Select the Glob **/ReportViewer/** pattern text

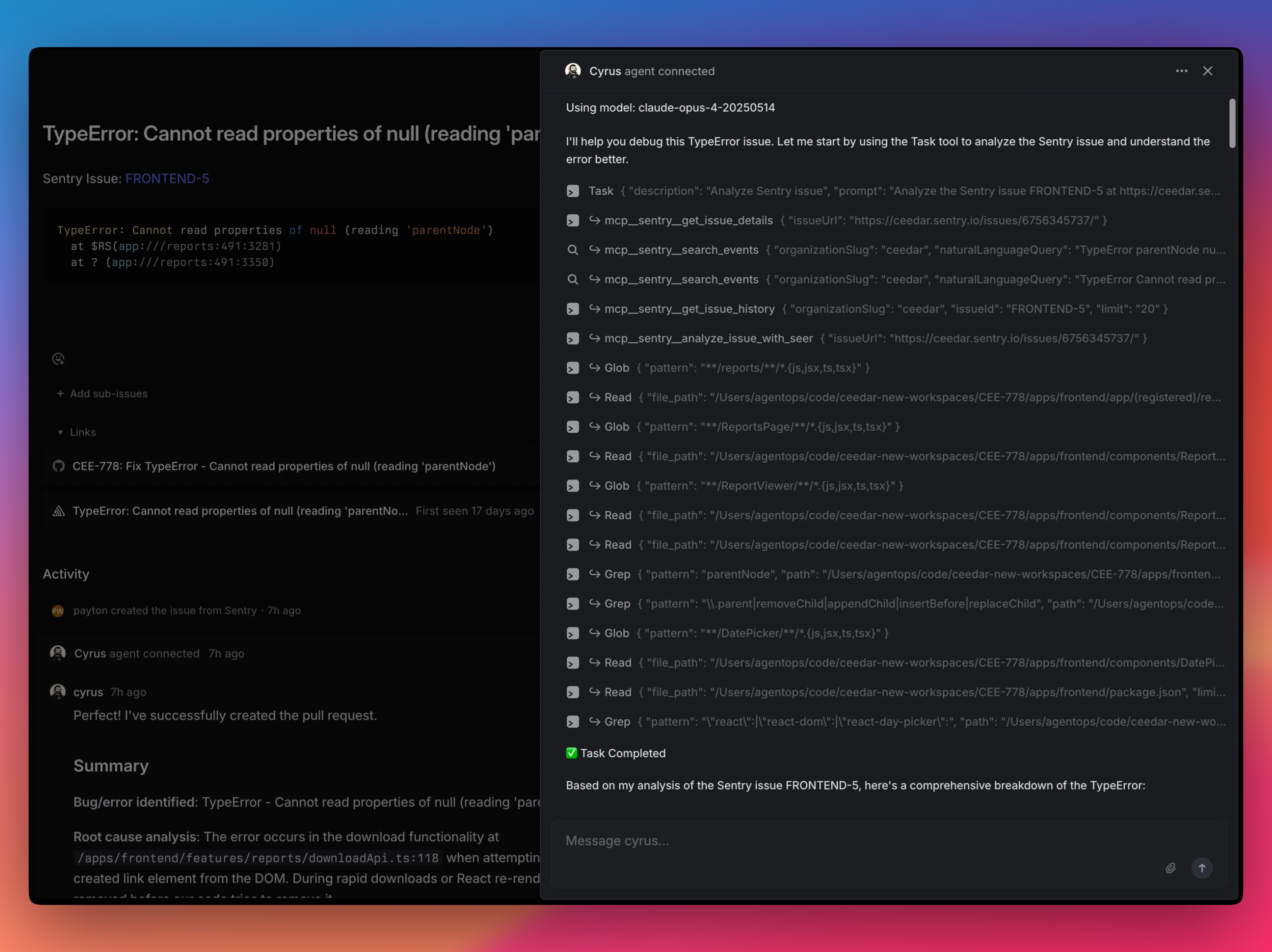pos(770,486)
